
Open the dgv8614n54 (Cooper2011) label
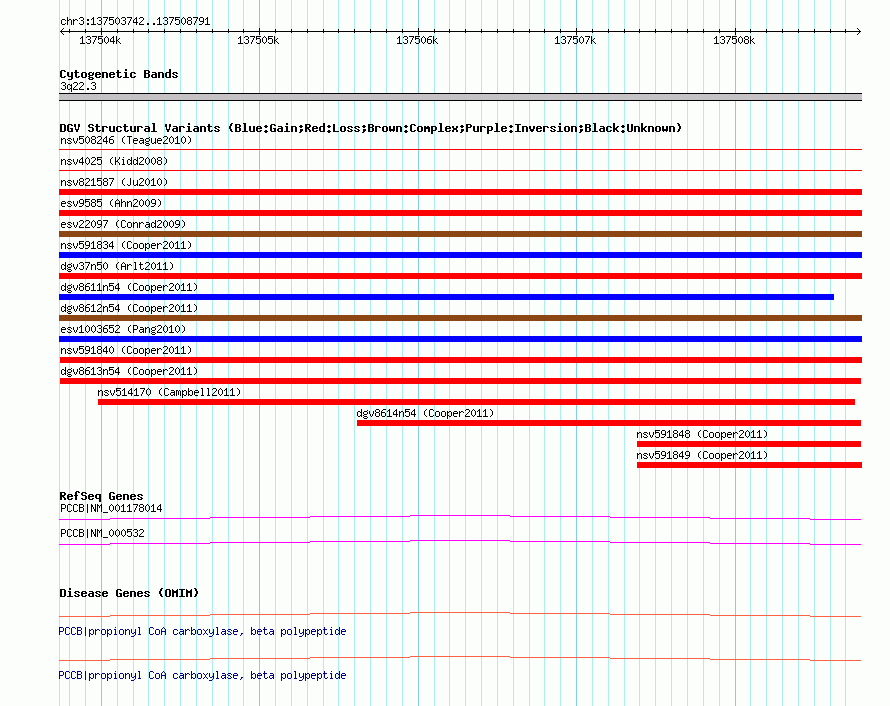425,413
